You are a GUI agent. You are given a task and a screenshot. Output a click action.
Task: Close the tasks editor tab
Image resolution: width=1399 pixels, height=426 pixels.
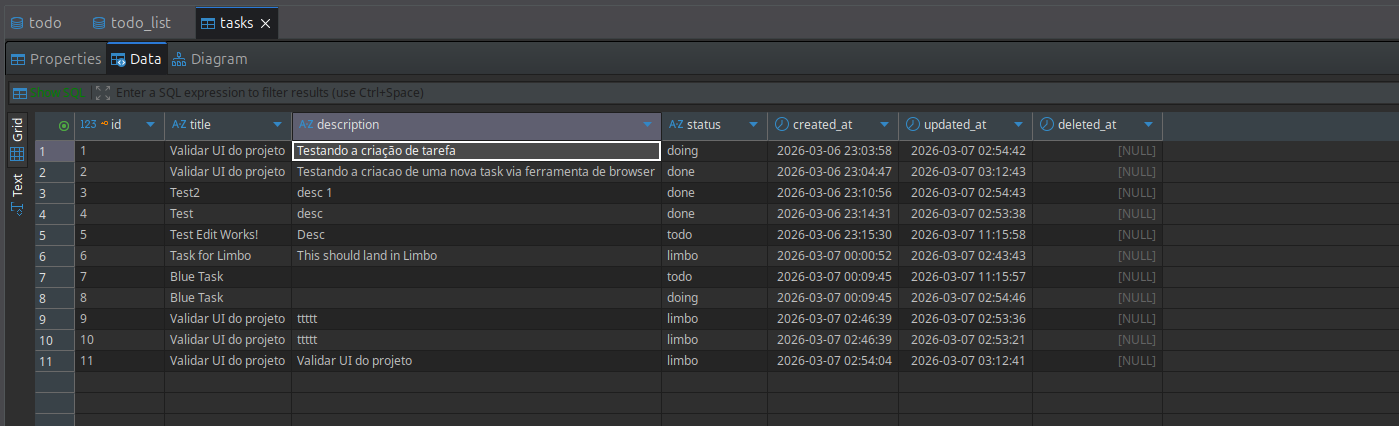tap(265, 23)
